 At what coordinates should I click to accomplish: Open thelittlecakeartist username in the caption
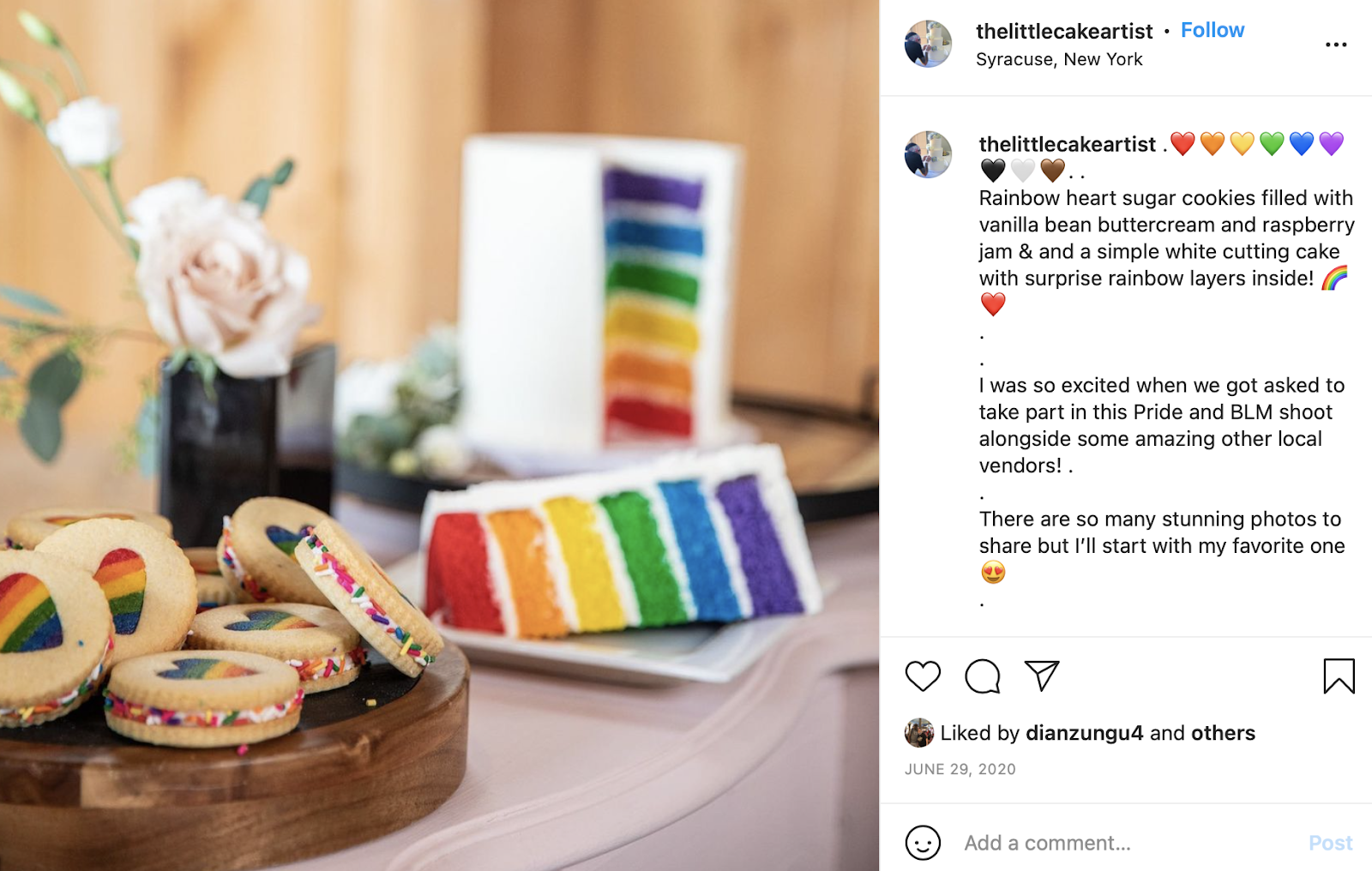coord(1068,144)
